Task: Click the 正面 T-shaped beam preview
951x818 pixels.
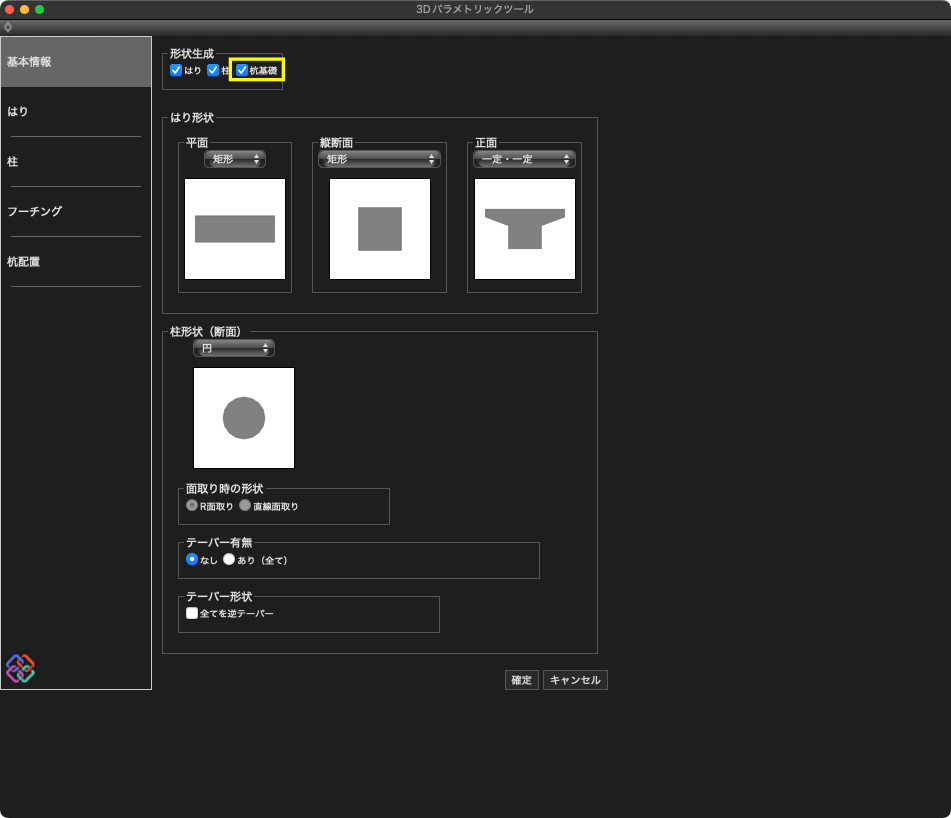Action: 525,229
